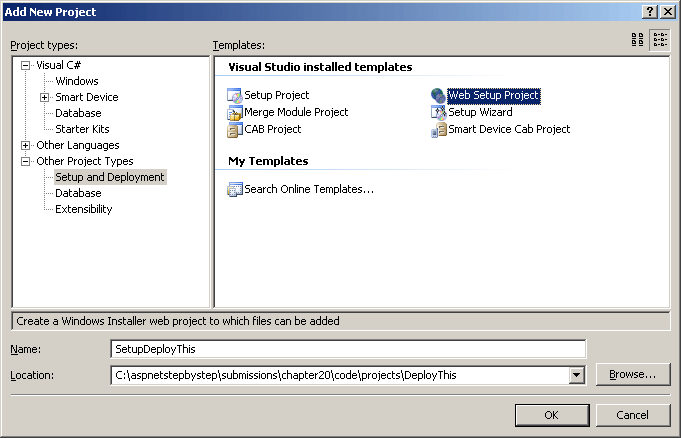Select Smart Device Cab Project icon
Viewport: 681px width, 438px height.
pyautogui.click(x=438, y=129)
